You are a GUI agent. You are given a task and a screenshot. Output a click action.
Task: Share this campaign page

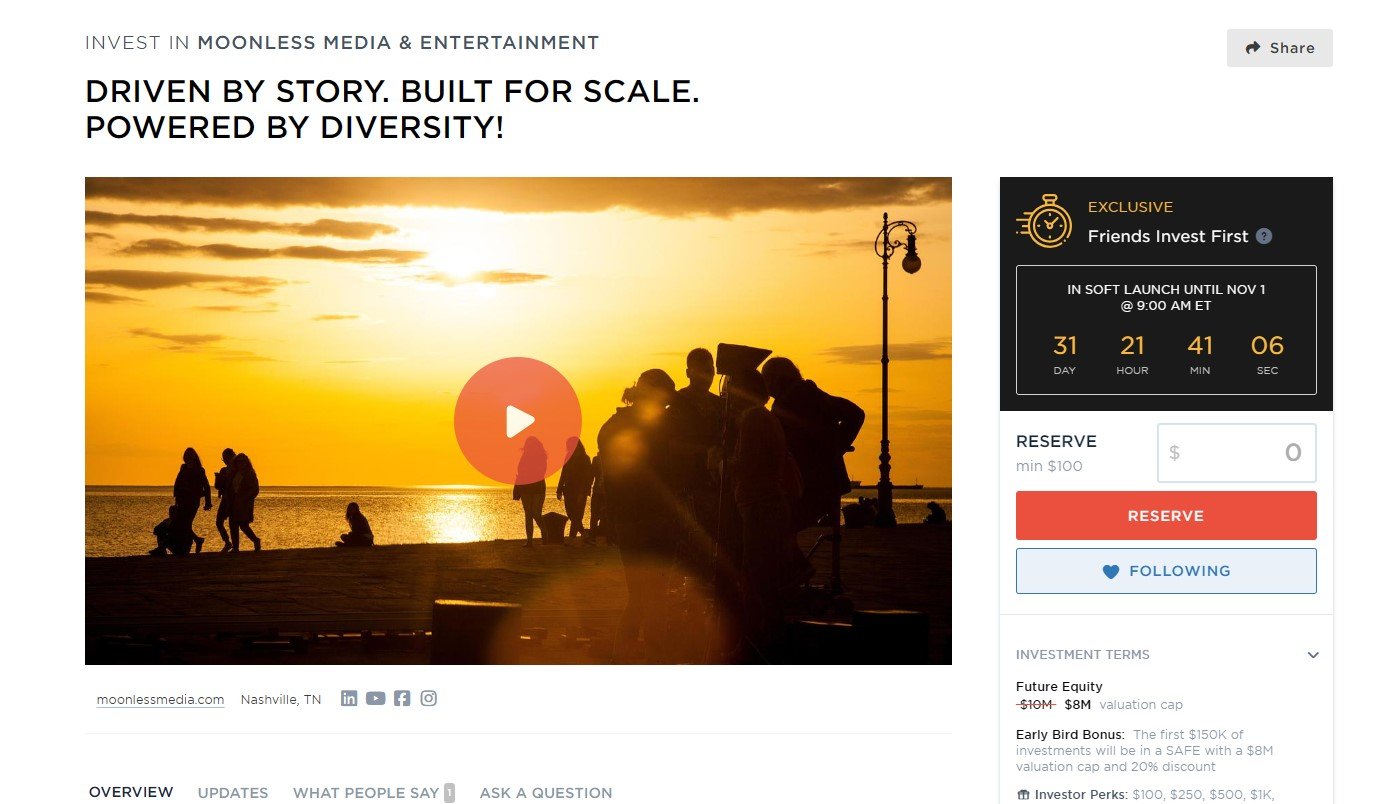click(x=1280, y=48)
